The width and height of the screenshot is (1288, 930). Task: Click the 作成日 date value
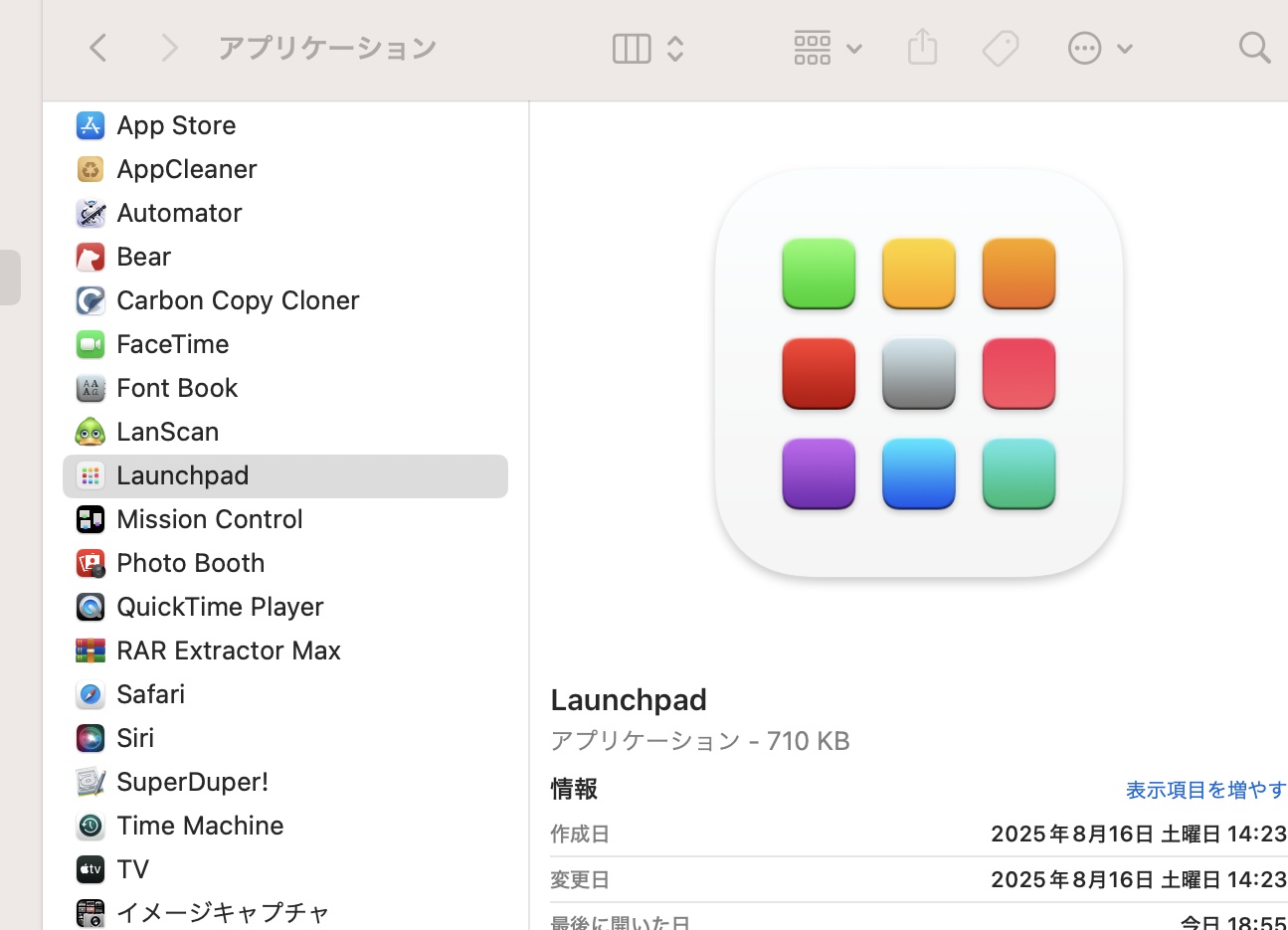(x=1139, y=834)
